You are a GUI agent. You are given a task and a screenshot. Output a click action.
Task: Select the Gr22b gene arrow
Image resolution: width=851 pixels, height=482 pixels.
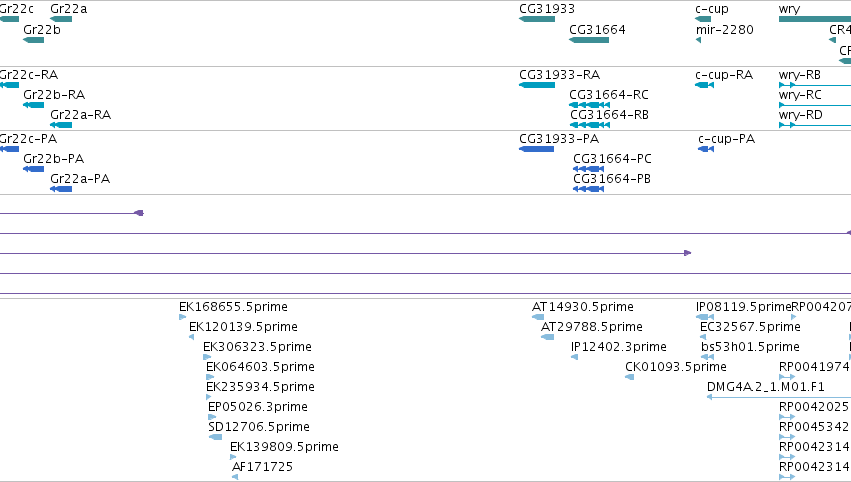coord(33,40)
